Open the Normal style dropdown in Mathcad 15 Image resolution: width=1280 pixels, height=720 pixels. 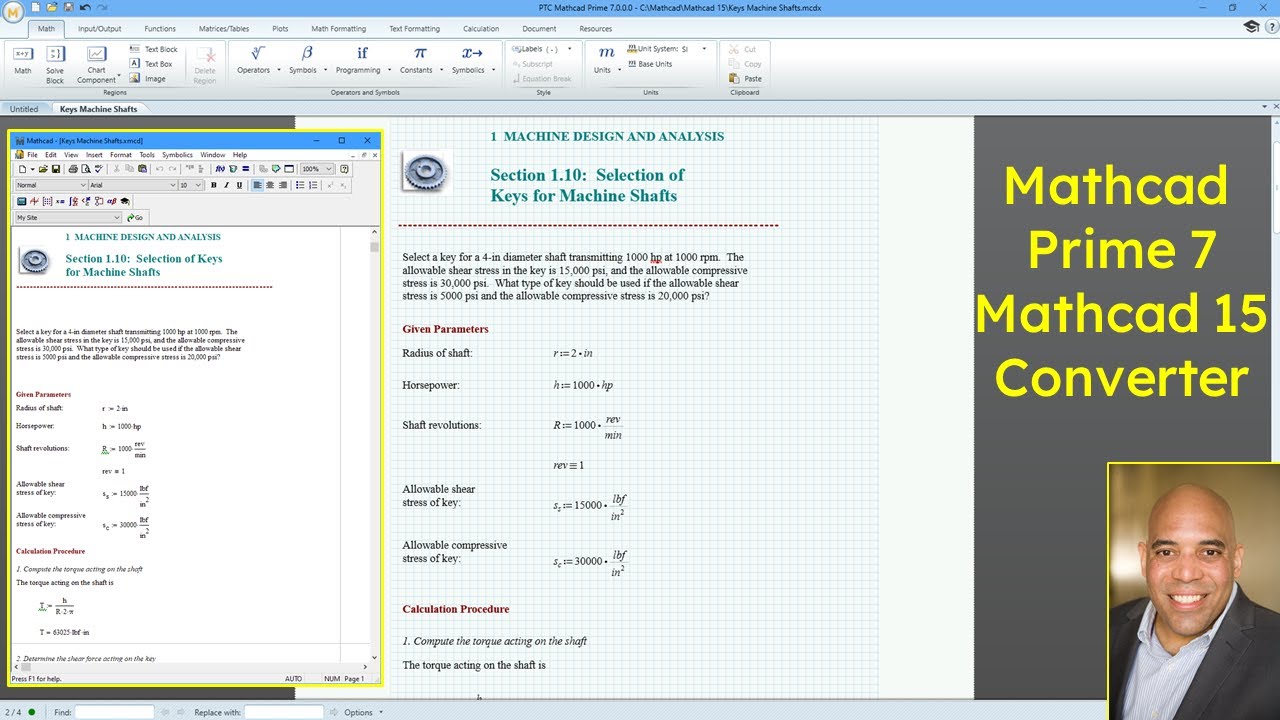51,185
